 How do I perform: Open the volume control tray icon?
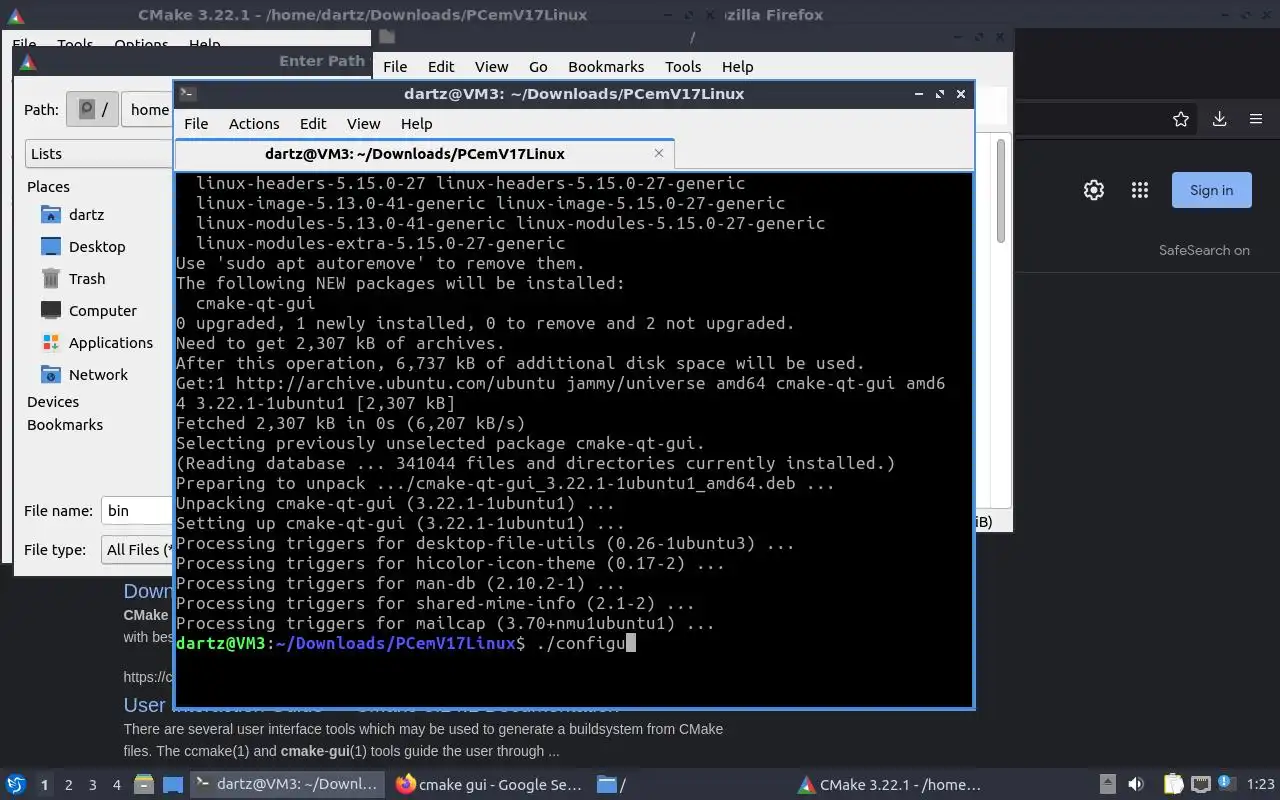(x=1136, y=784)
